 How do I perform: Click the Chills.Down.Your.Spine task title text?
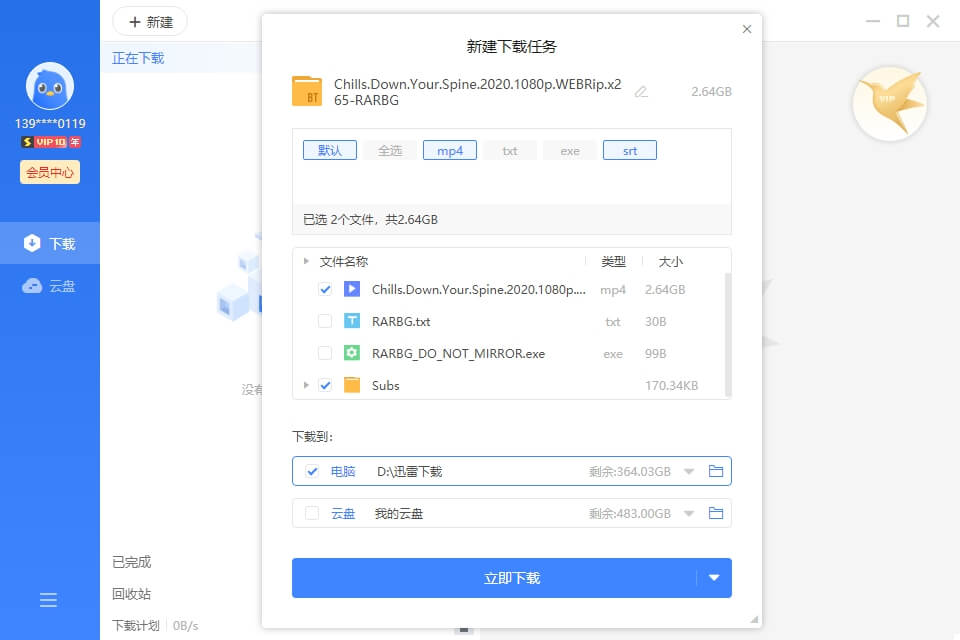(x=478, y=92)
